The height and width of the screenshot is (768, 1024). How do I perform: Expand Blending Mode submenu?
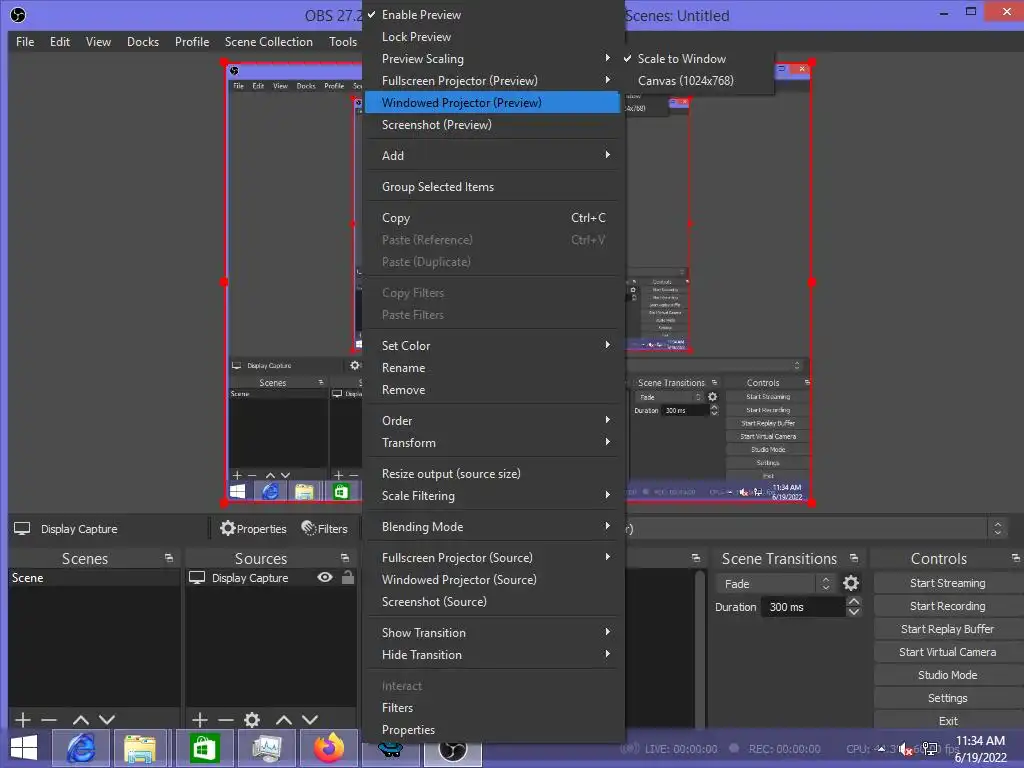click(491, 526)
